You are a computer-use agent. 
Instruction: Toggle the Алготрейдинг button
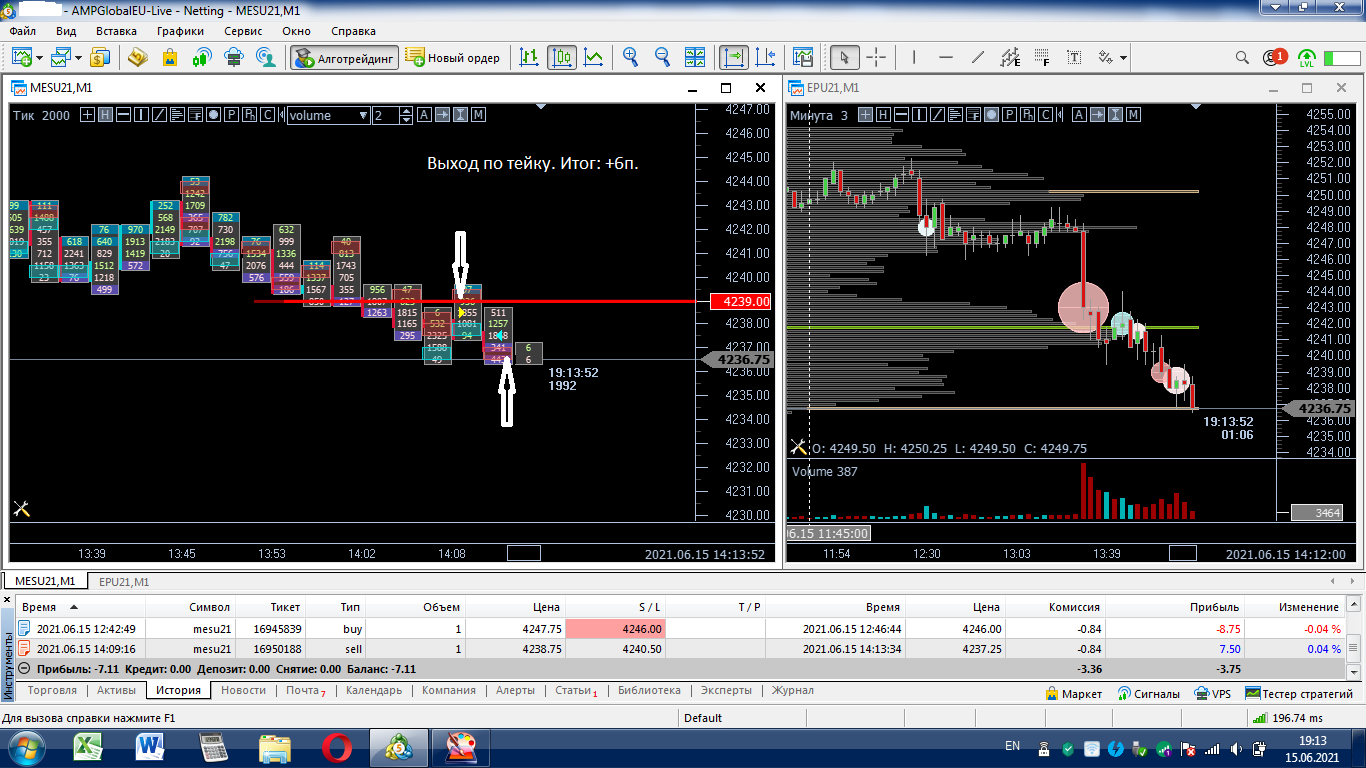click(345, 57)
